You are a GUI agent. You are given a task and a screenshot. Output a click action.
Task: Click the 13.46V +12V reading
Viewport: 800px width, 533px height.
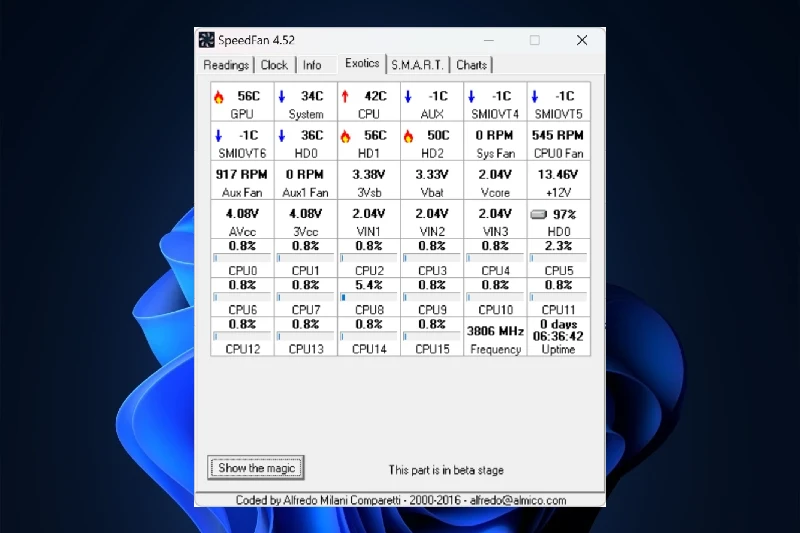pyautogui.click(x=558, y=175)
